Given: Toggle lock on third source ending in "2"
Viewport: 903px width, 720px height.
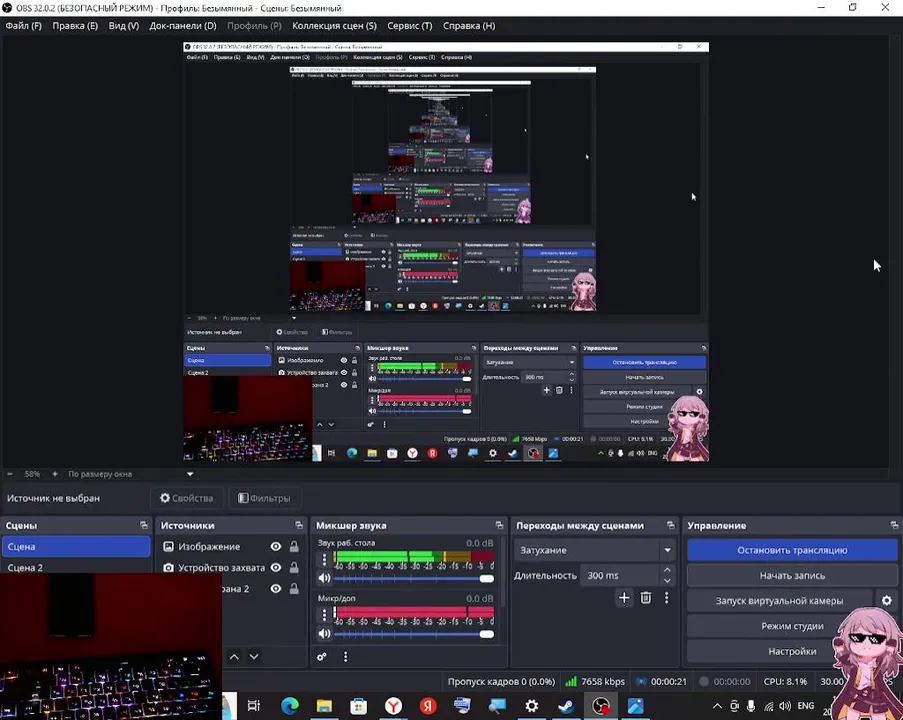Looking at the screenshot, I should [294, 589].
